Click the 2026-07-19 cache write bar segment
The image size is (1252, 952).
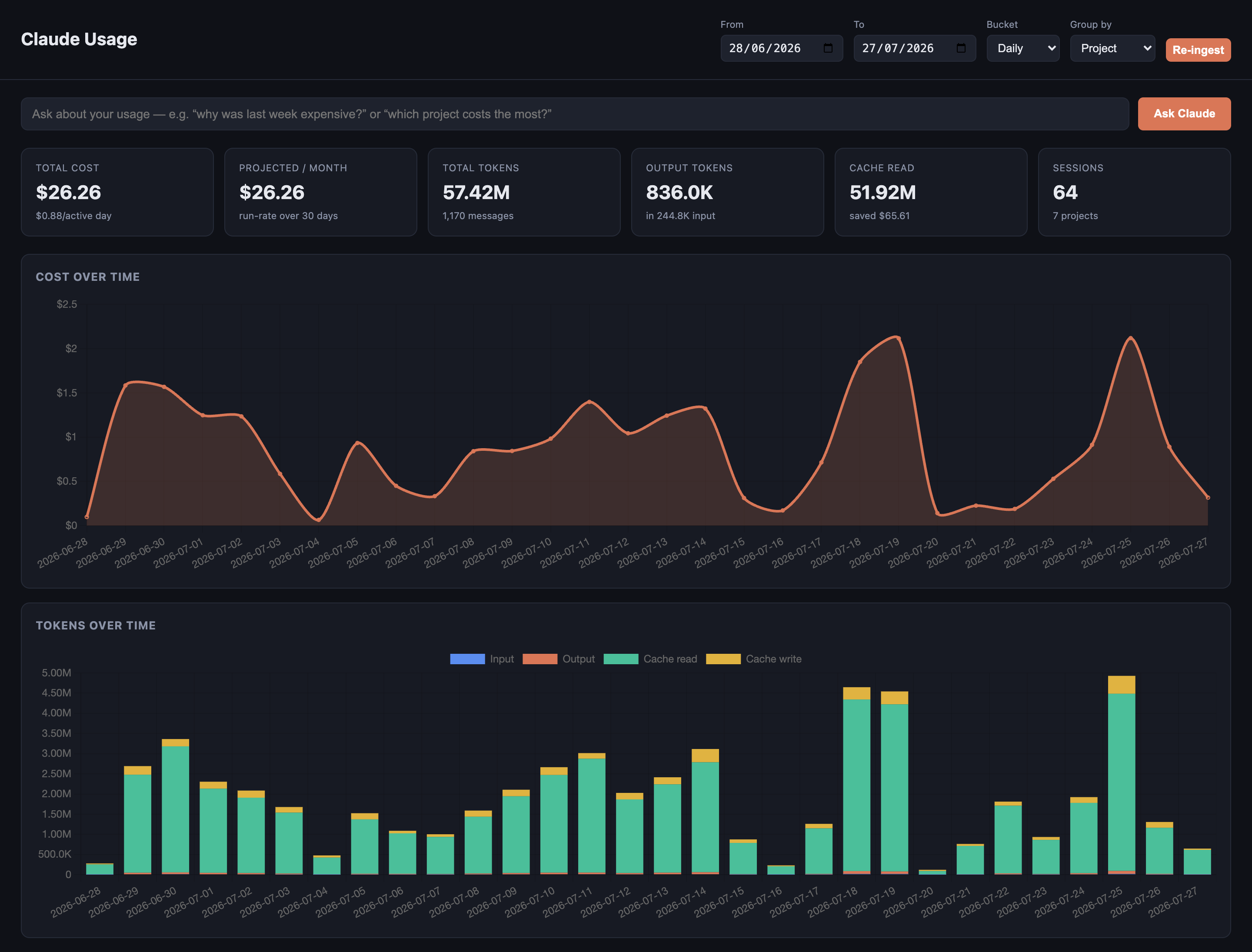click(894, 698)
